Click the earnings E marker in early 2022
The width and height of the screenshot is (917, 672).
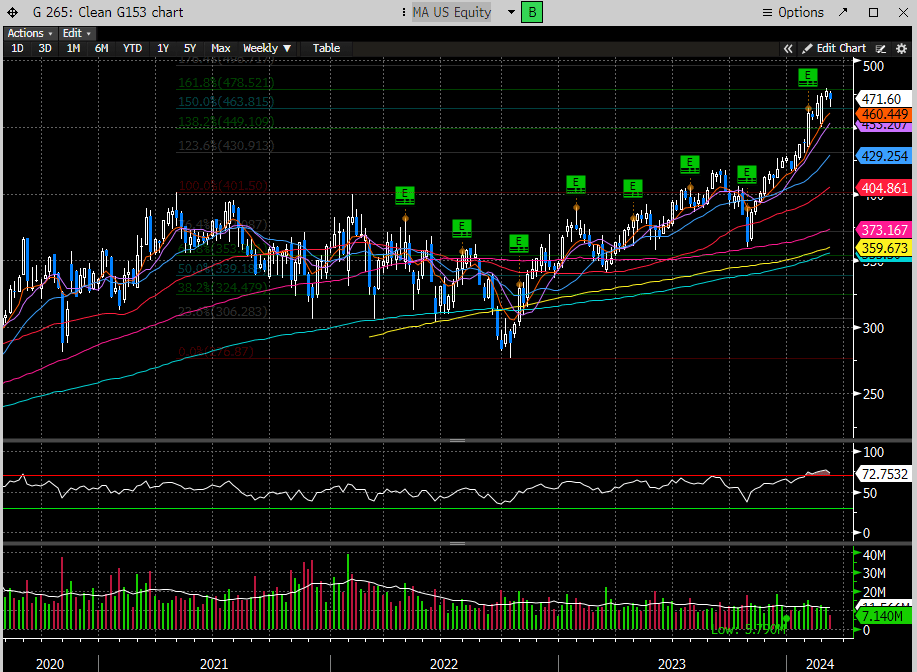pos(405,194)
